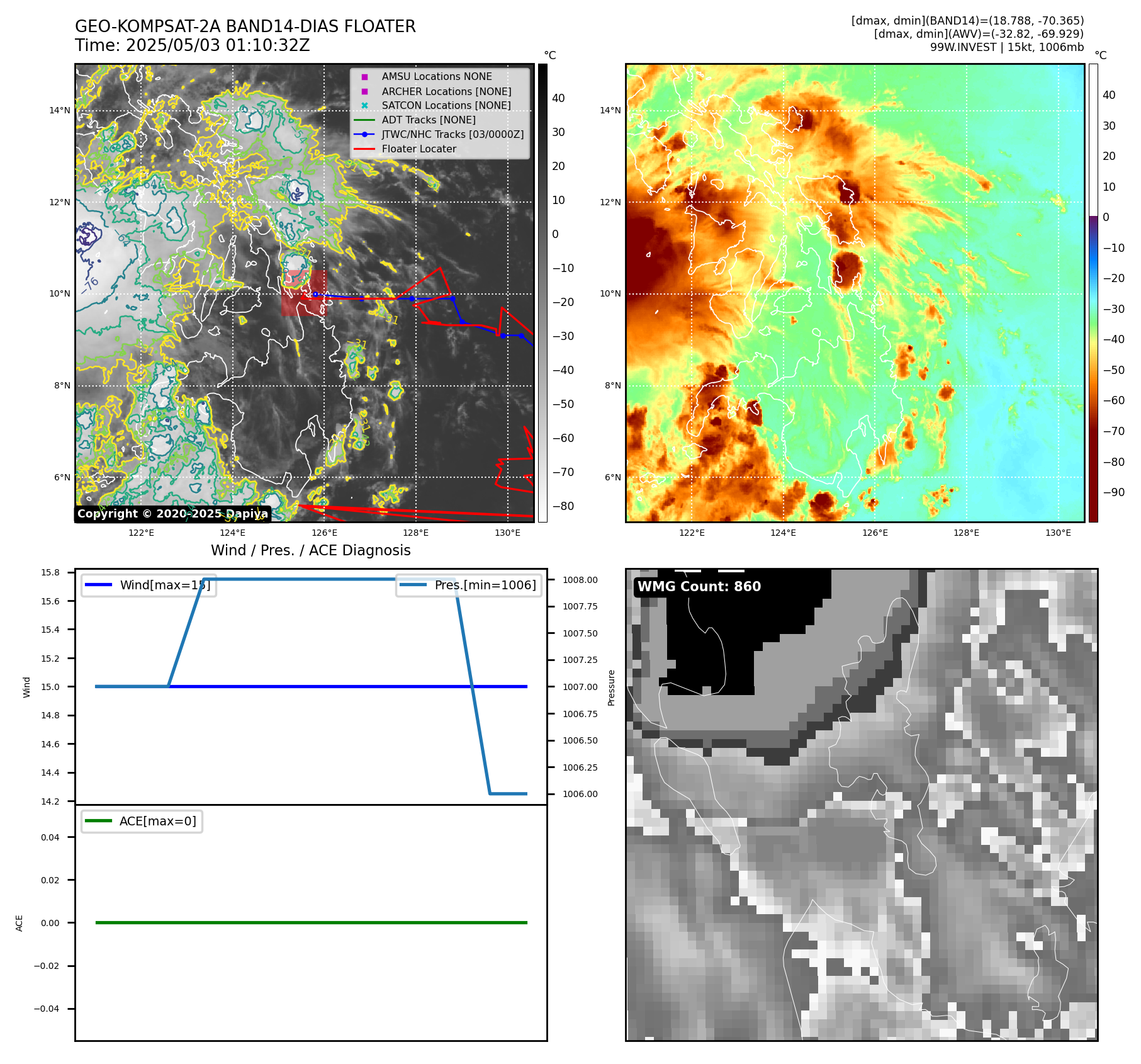Click the 'Wind[max=15]' legend box
The image size is (1141, 1064).
pyautogui.click(x=149, y=585)
